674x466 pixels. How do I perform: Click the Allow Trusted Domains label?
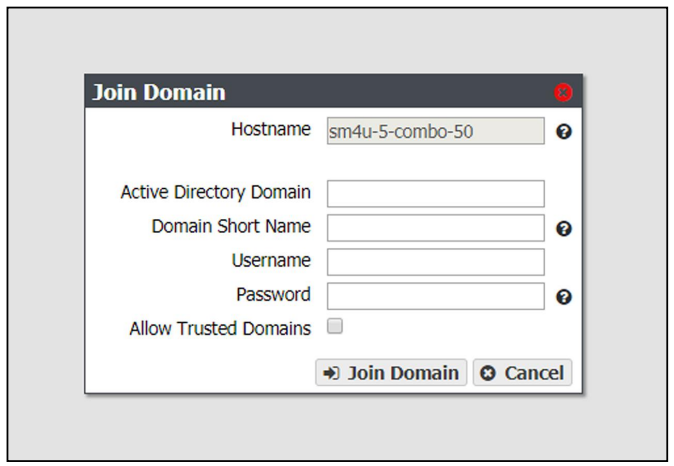coord(220,328)
